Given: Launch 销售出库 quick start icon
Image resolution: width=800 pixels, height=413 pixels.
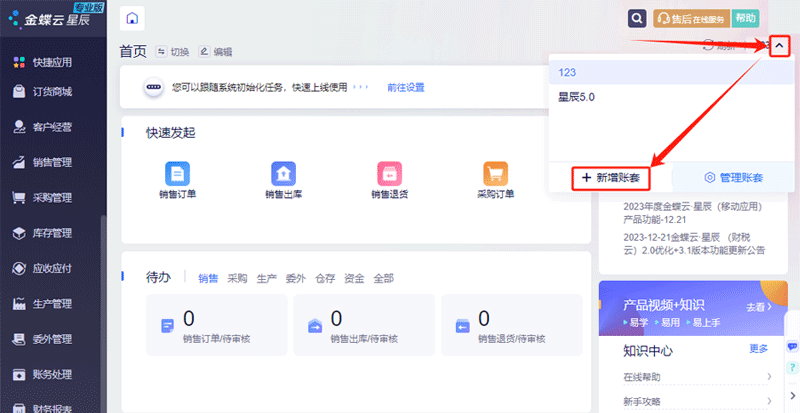Looking at the screenshot, I should point(284,180).
